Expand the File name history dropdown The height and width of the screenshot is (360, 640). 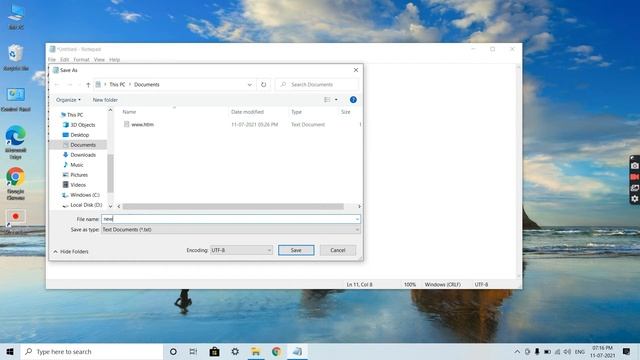(x=357, y=219)
